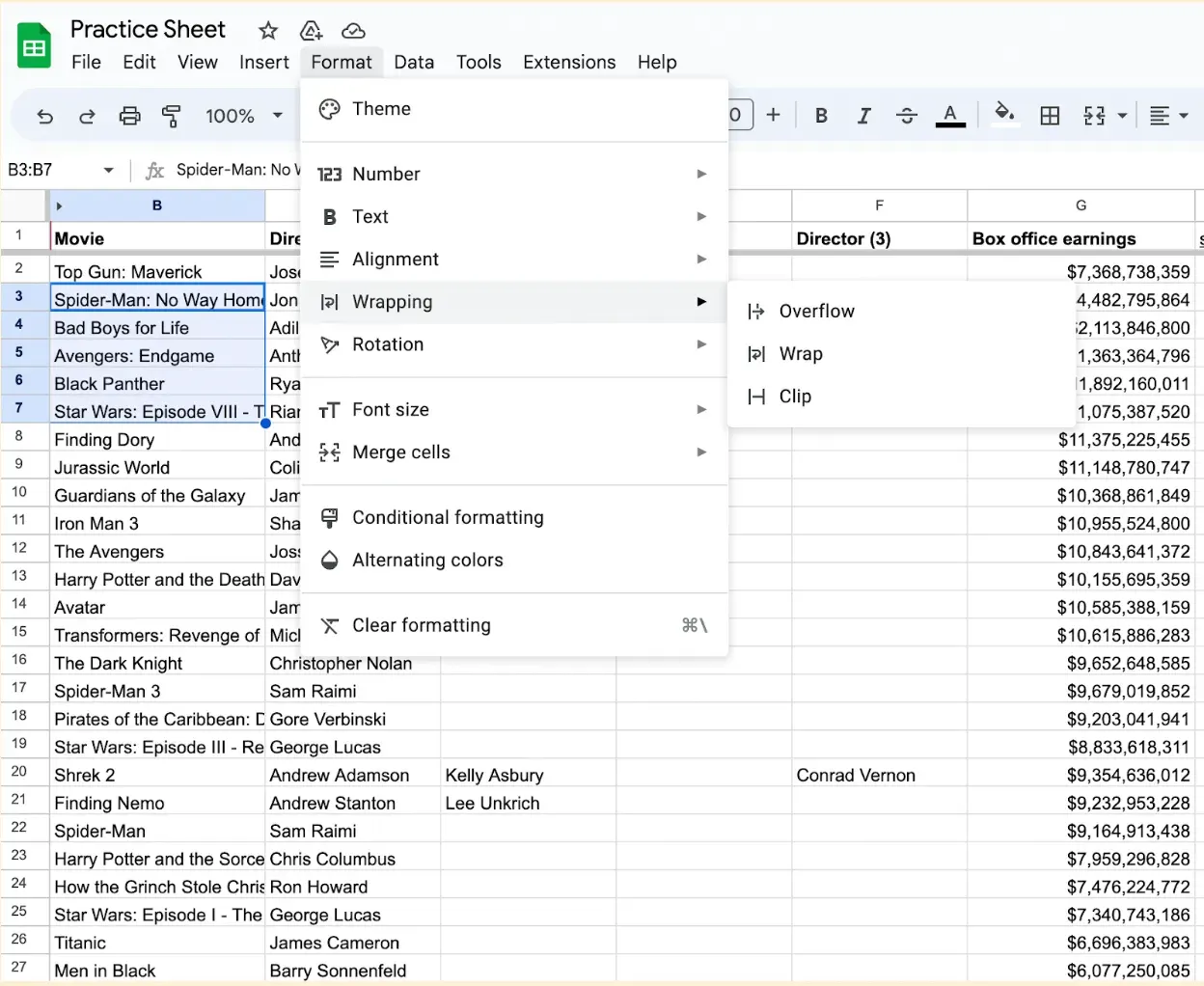Toggle bold formatting
1204x986 pixels.
(821, 116)
